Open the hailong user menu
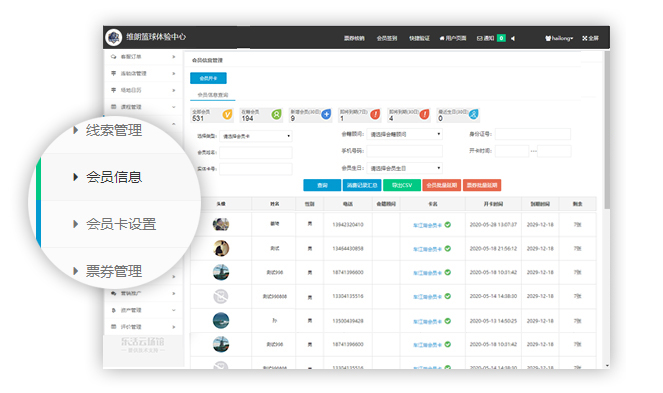 click(559, 38)
